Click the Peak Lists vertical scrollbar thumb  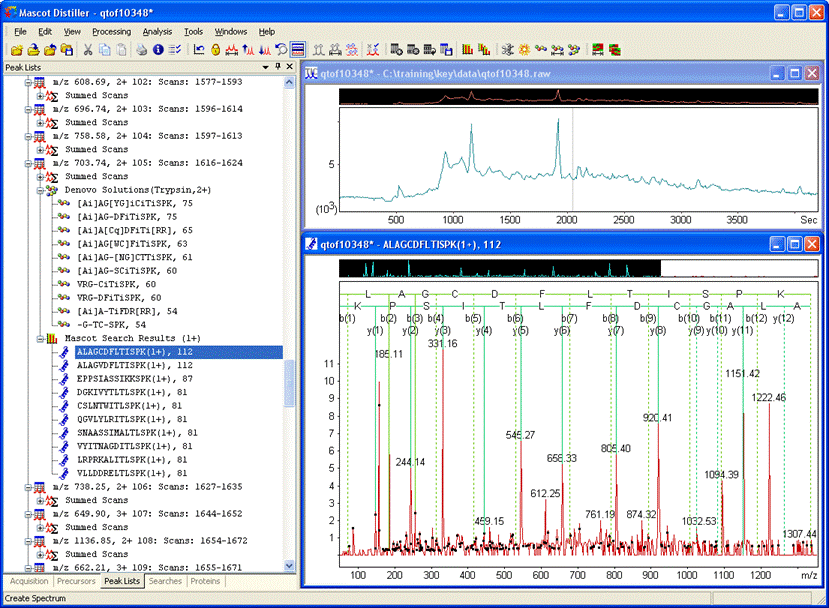click(289, 383)
